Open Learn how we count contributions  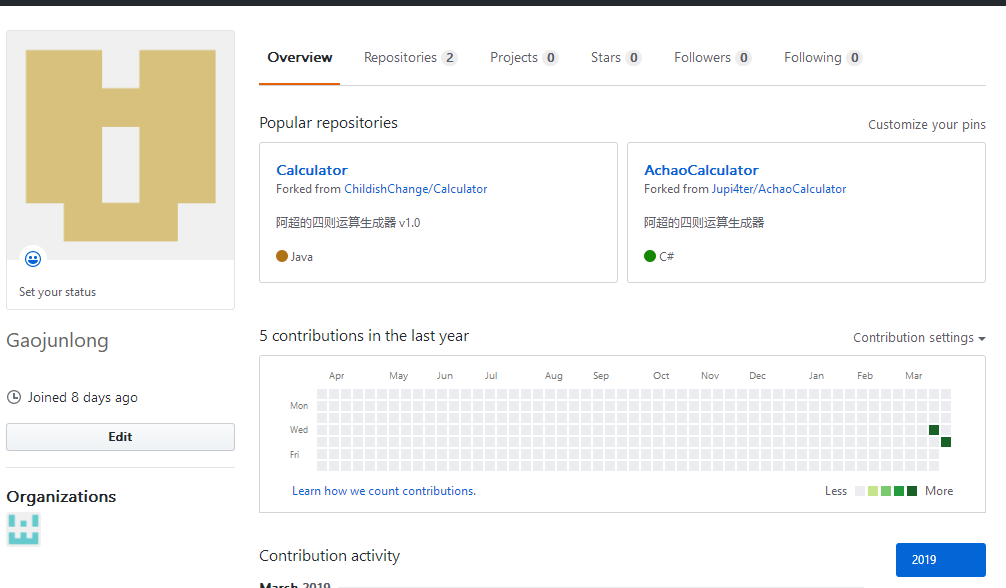pyautogui.click(x=384, y=491)
